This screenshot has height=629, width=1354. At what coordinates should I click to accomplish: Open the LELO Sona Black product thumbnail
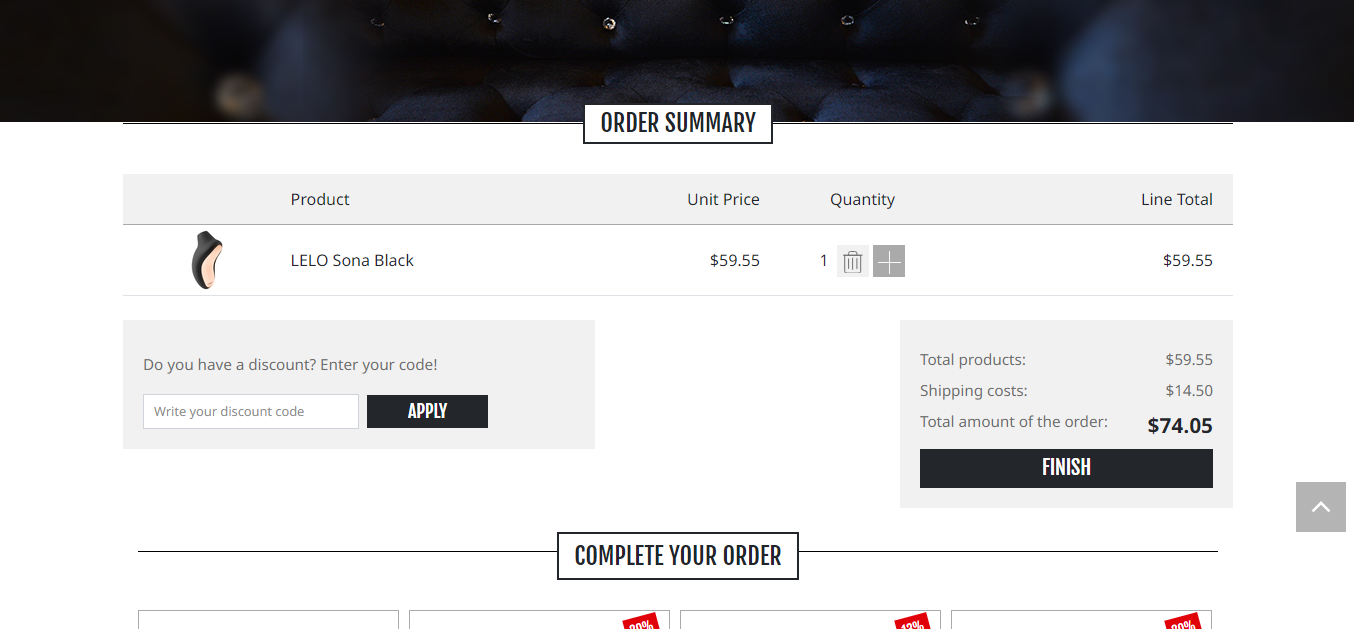click(207, 260)
